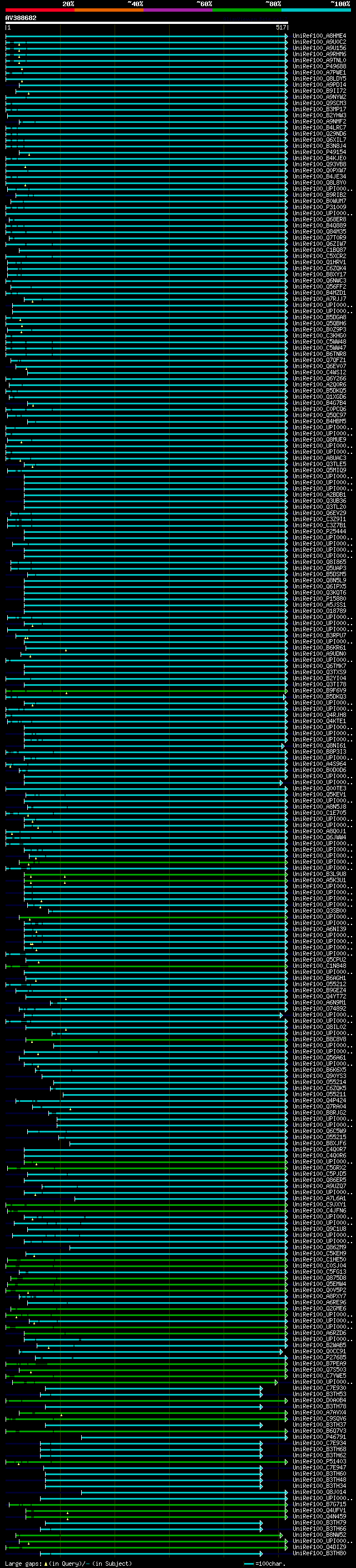Open hit UniRef100_B3TH78
The image size is (356, 1568).
[319, 1406]
